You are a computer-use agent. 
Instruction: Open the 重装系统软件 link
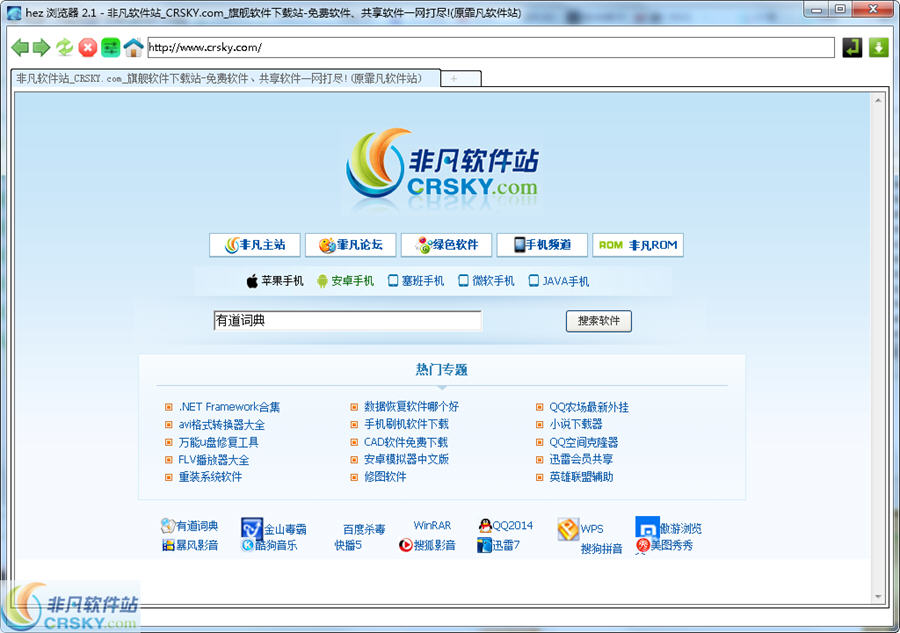coord(210,477)
